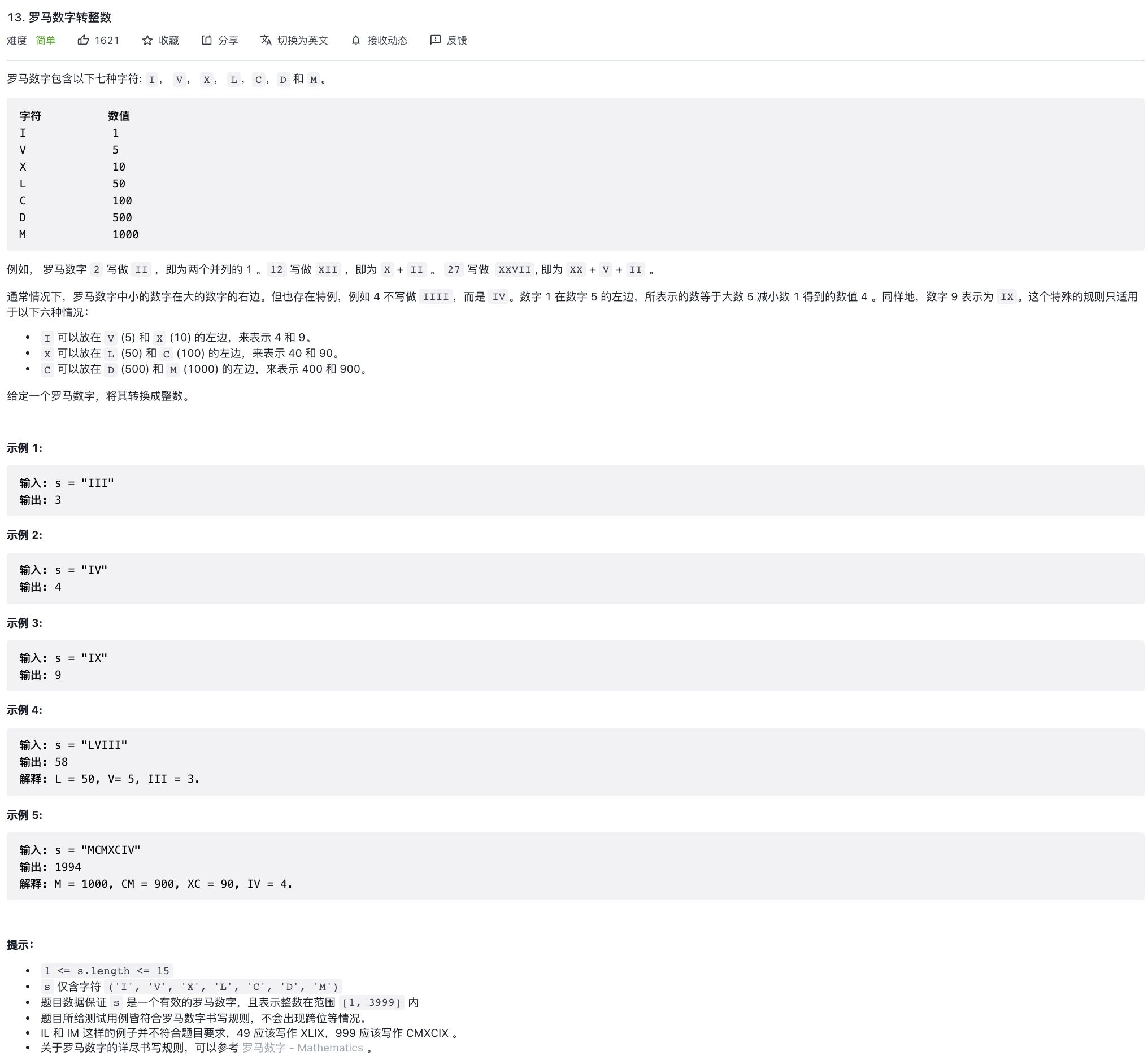Click the 简单 difficulty label
The height and width of the screenshot is (1056, 1148).
click(x=46, y=40)
